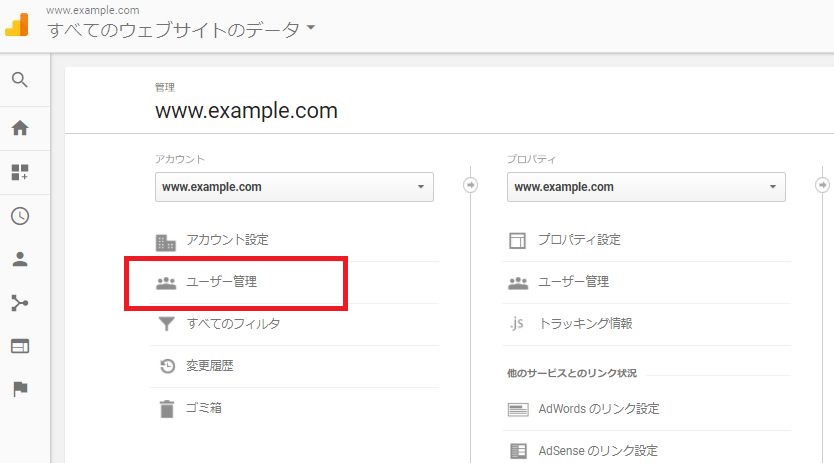Click the trash can icon for ゴミ箱
This screenshot has height=463, width=834.
(167, 409)
